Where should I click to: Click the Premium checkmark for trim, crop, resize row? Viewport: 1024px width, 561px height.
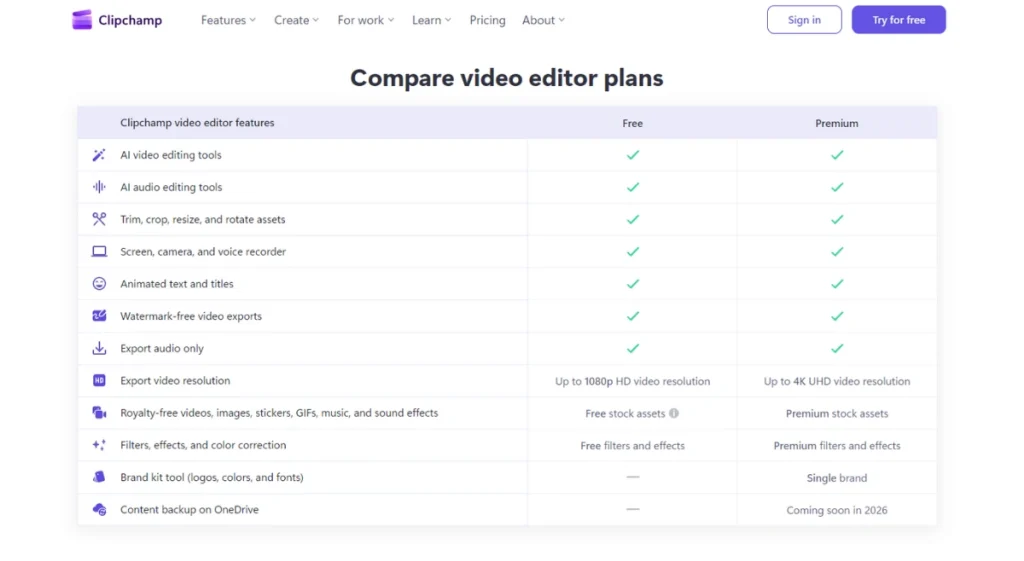click(837, 219)
